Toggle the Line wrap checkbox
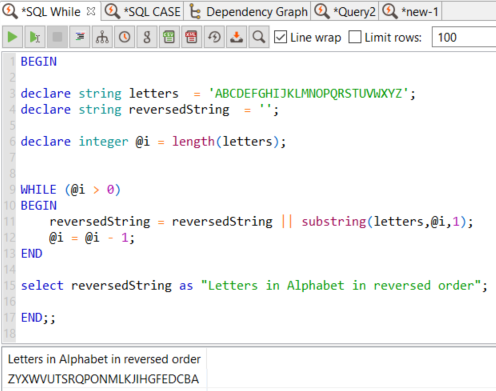 (280, 37)
